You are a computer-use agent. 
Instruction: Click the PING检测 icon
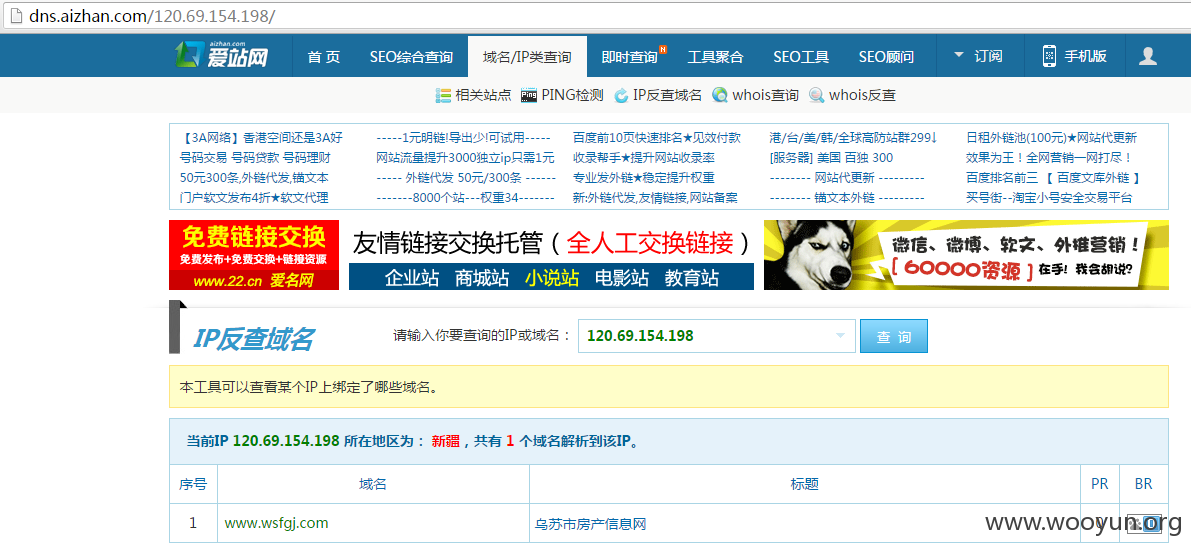(529, 95)
